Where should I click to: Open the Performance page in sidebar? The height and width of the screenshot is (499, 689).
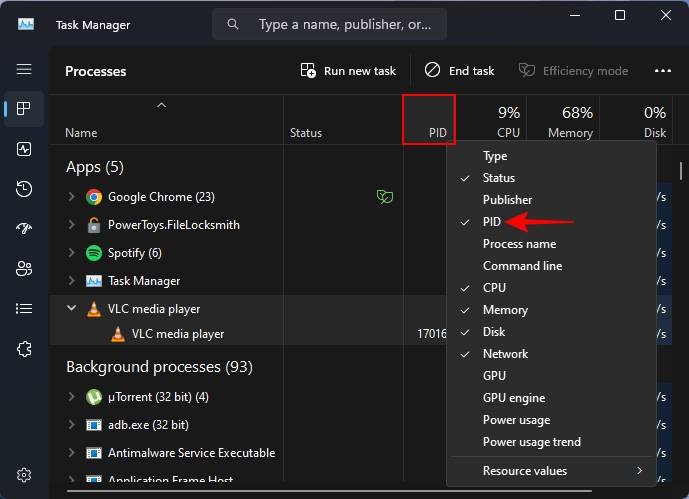[x=24, y=149]
